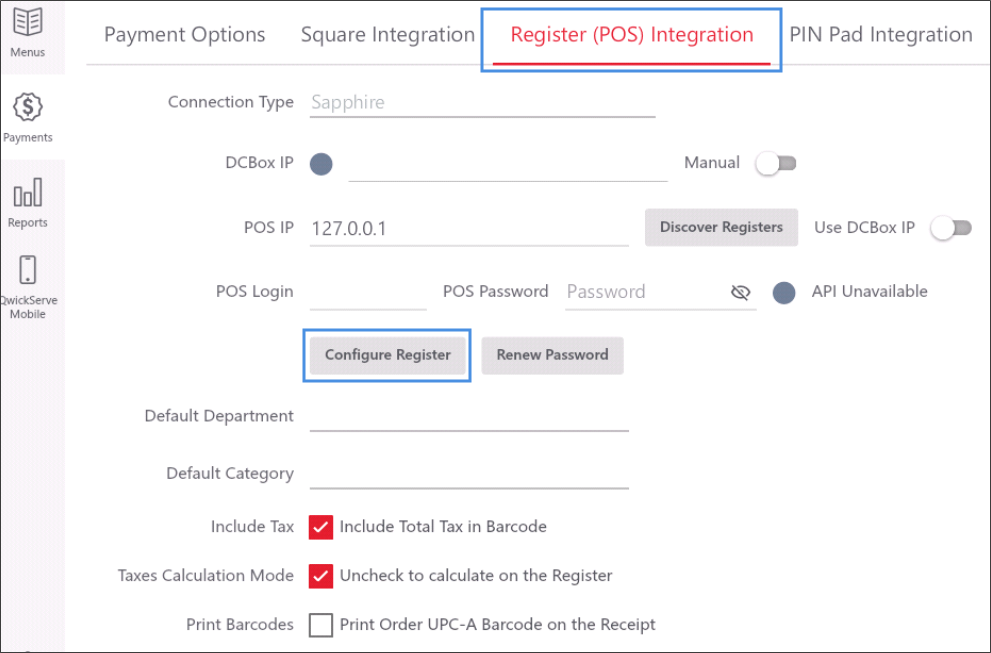This screenshot has height=653, width=991.
Task: Open the Menus sidebar icon
Action: tap(27, 23)
